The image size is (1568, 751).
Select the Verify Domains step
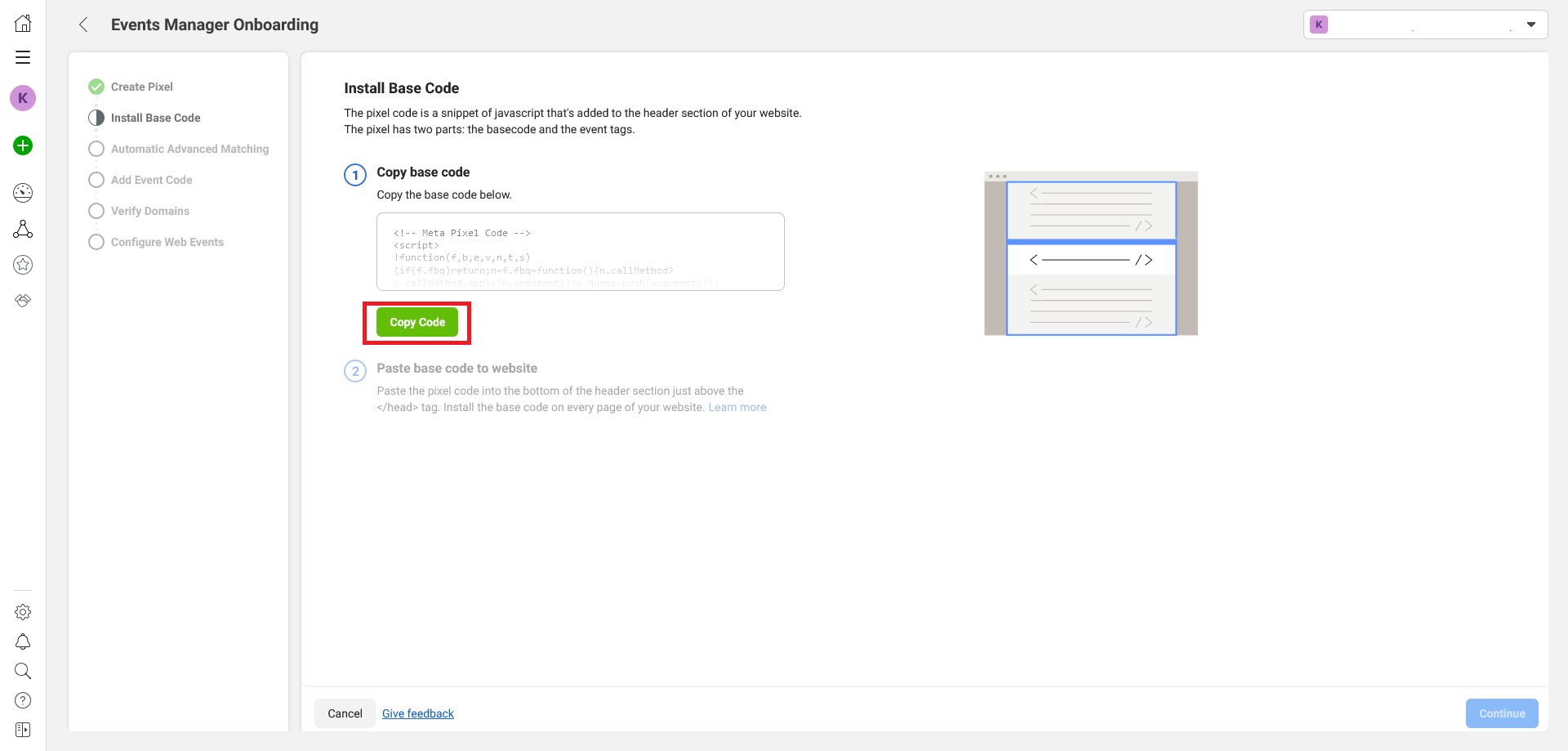pyautogui.click(x=149, y=211)
